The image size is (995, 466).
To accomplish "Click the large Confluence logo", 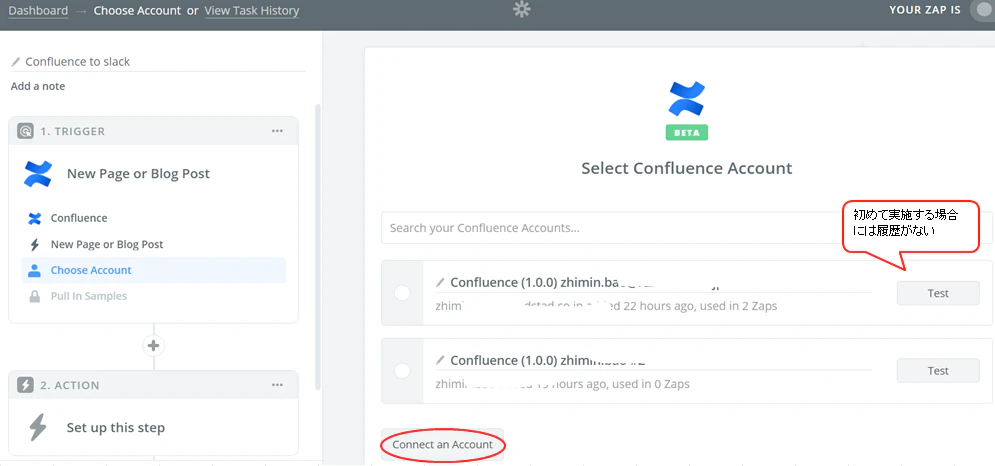I will (x=687, y=99).
